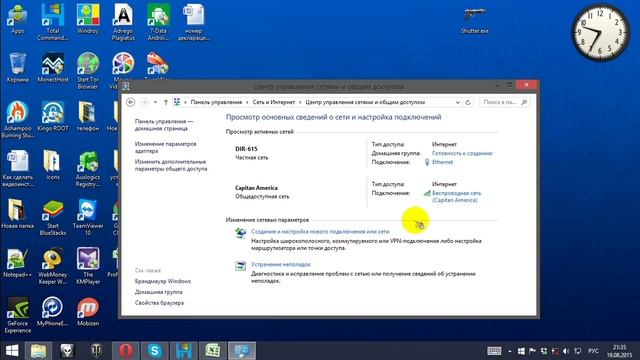The width and height of the screenshot is (640, 360).
Task: Open Start Tor Browser desktop shortcut
Action: pyautogui.click(x=88, y=71)
